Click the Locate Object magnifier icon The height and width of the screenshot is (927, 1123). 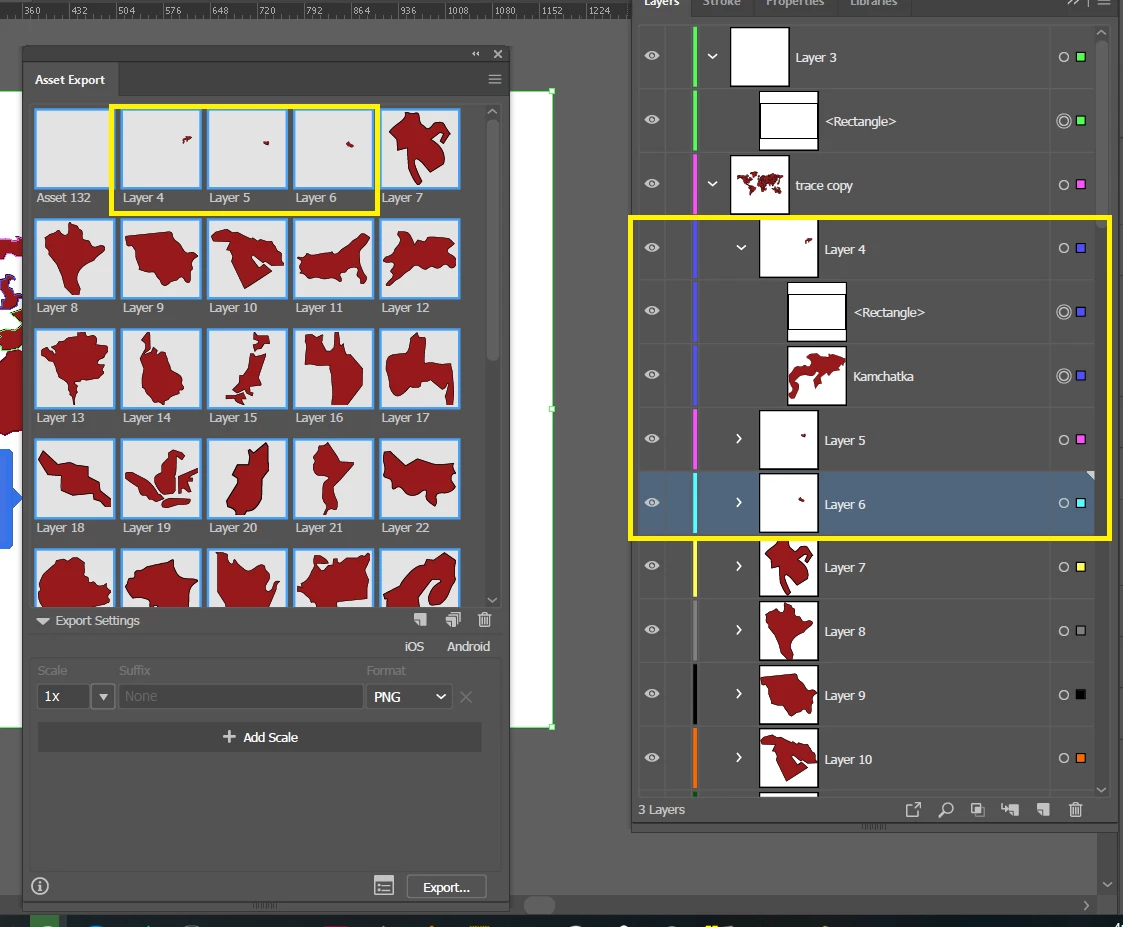(x=945, y=810)
